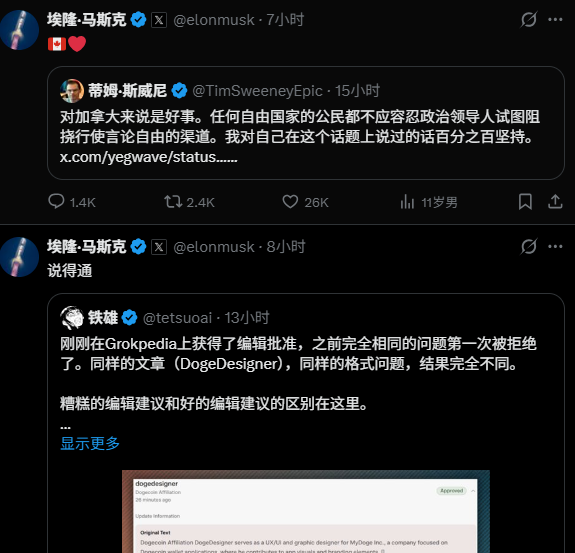The height and width of the screenshot is (553, 575).
Task: Click X affiliation badge on first post
Action: pyautogui.click(x=159, y=20)
